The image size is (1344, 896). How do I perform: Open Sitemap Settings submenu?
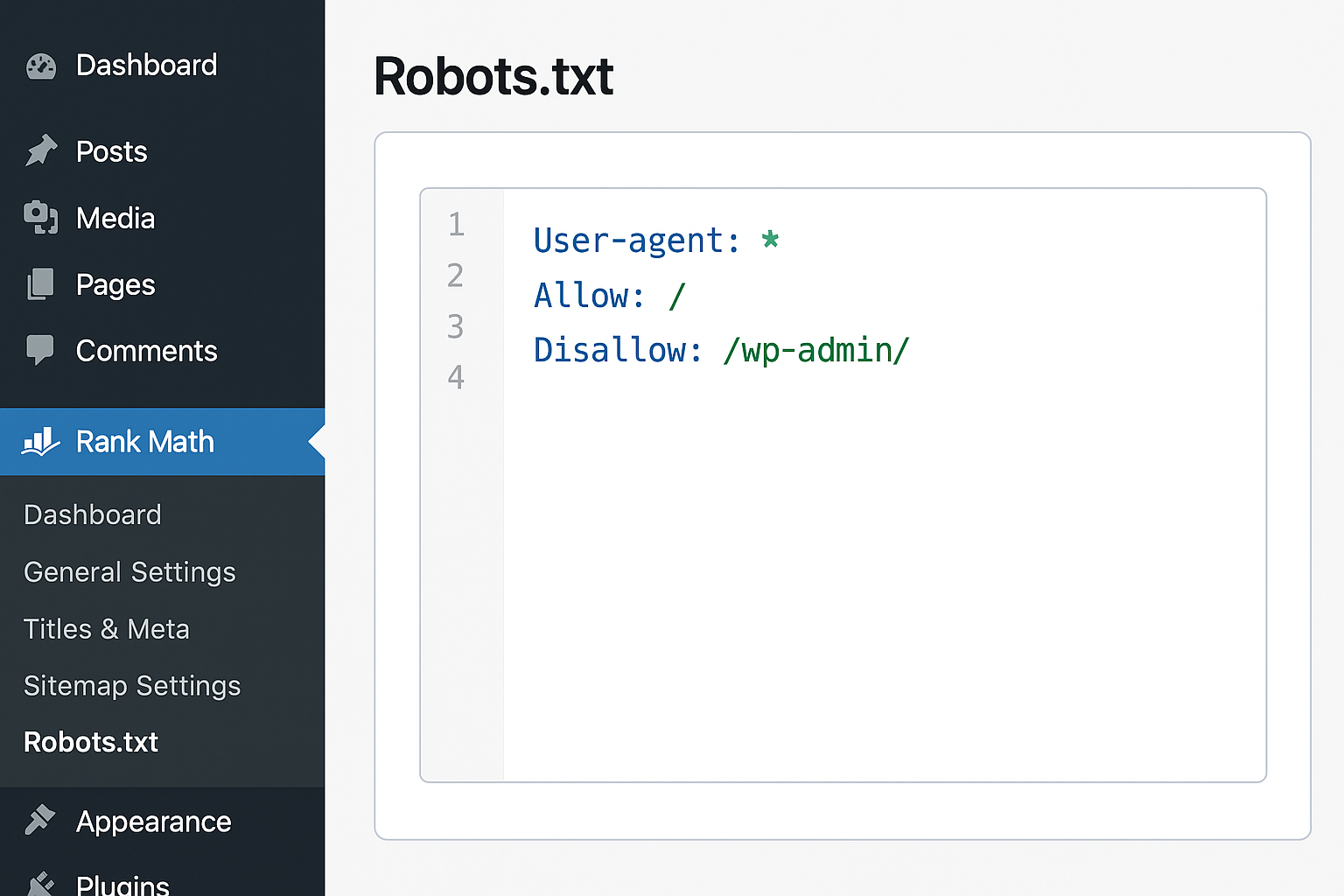132,686
